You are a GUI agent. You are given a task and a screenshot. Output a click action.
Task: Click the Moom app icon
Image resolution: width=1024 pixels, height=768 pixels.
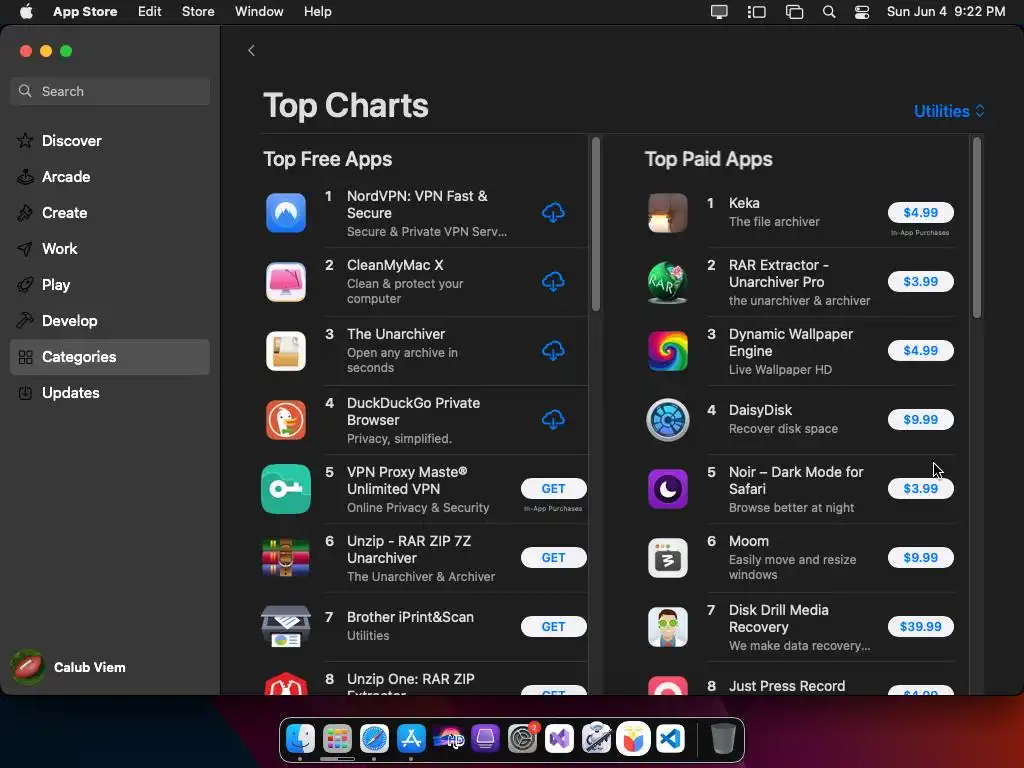[667, 558]
